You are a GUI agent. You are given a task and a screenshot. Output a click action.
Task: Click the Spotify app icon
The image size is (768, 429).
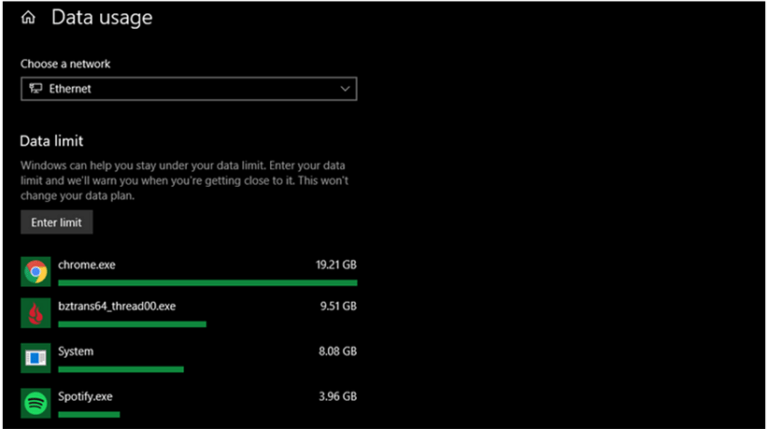(x=37, y=402)
